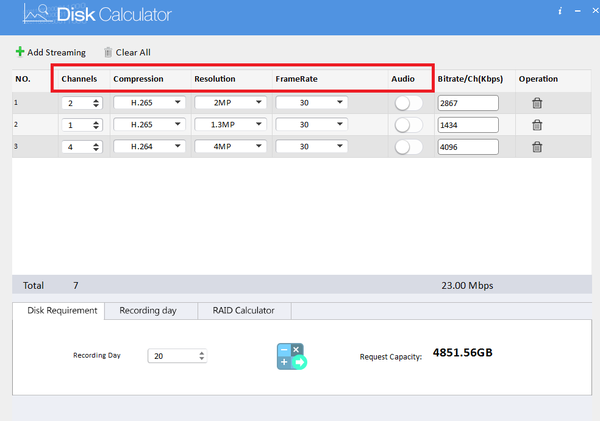Viewport: 600px width, 421px height.
Task: Click the green plus Add Streaming icon
Action: coord(19,52)
